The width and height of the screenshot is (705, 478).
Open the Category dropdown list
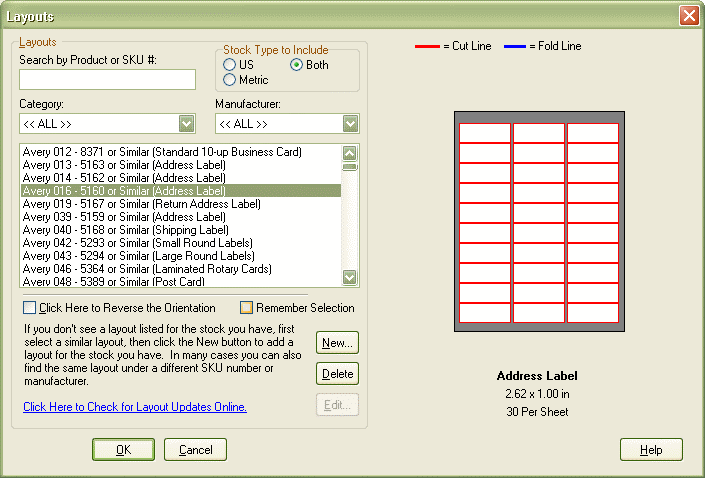tap(187, 124)
